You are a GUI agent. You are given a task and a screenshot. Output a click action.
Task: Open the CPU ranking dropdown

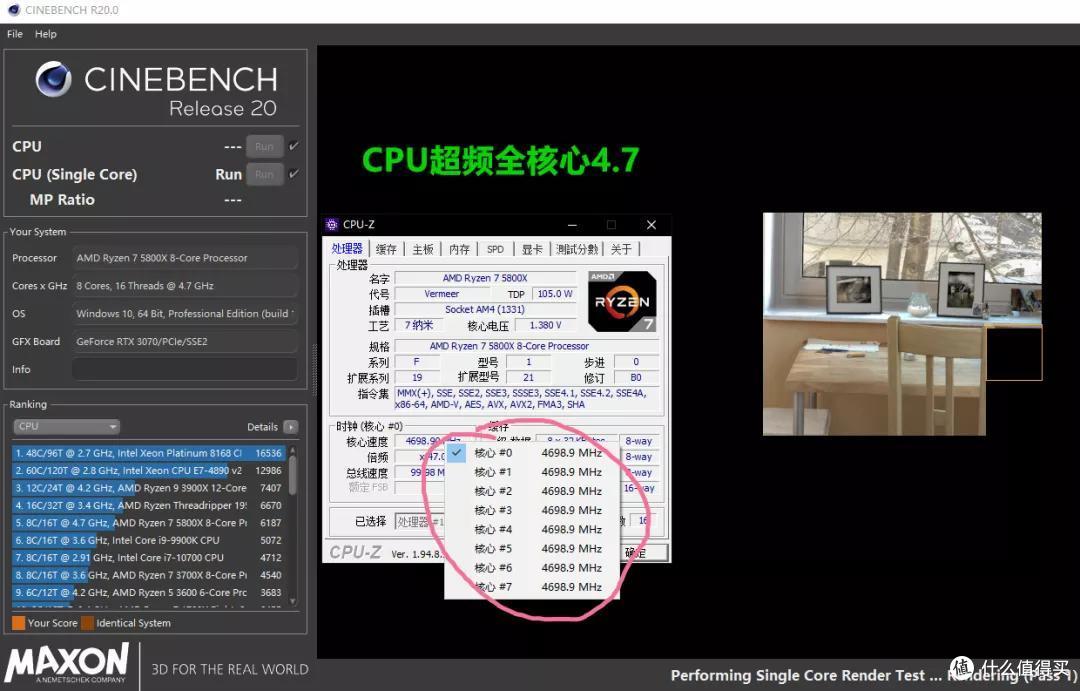click(x=66, y=426)
